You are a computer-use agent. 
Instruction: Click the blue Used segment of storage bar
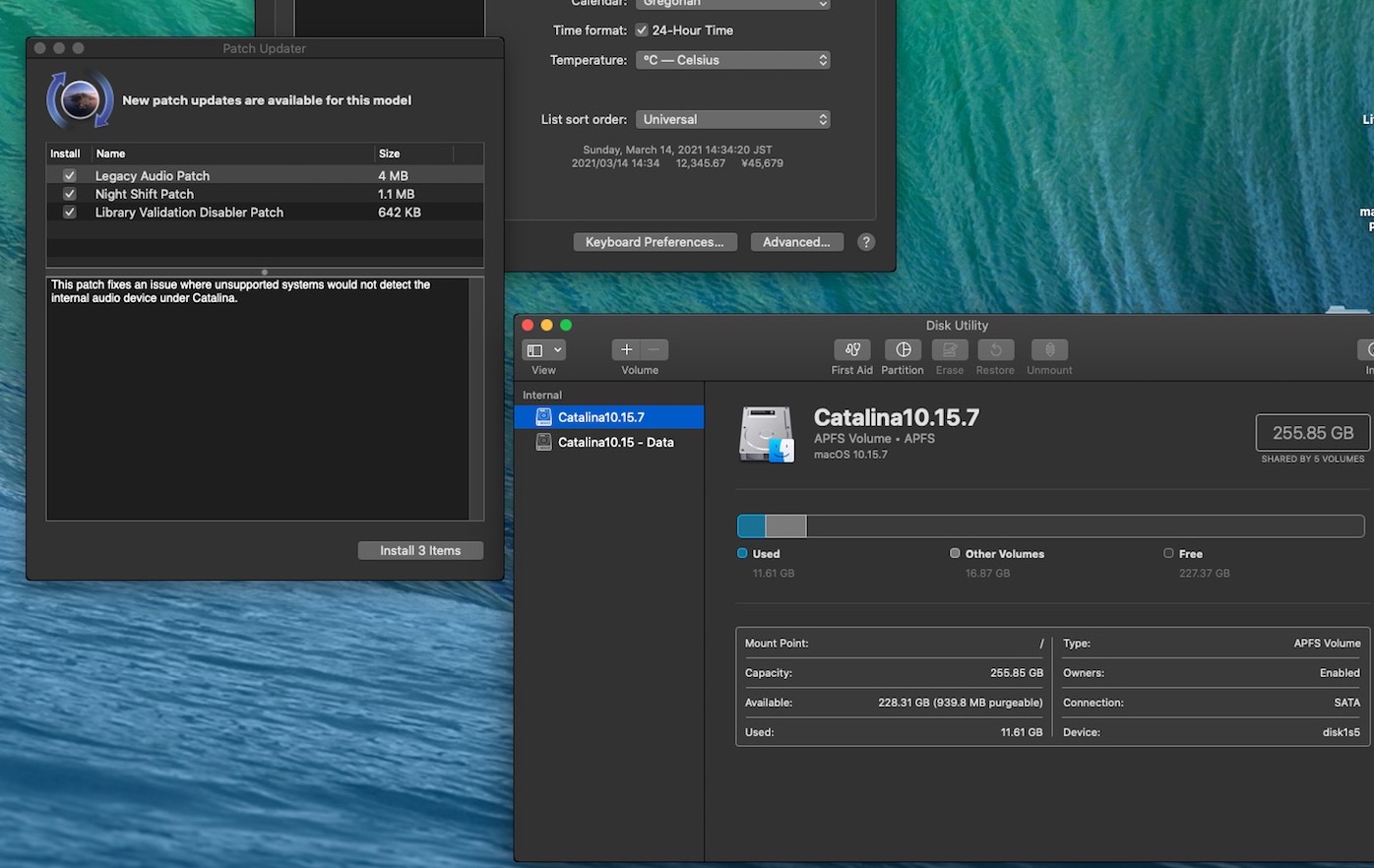[751, 526]
